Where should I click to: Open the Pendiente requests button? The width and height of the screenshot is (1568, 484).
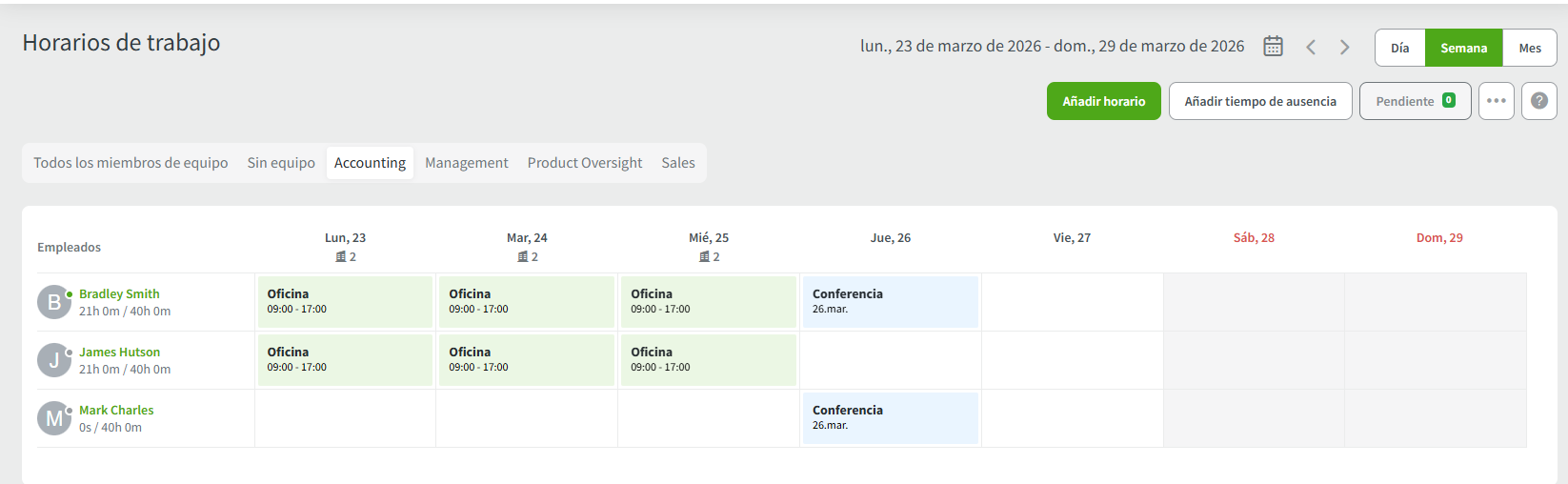tap(1415, 101)
